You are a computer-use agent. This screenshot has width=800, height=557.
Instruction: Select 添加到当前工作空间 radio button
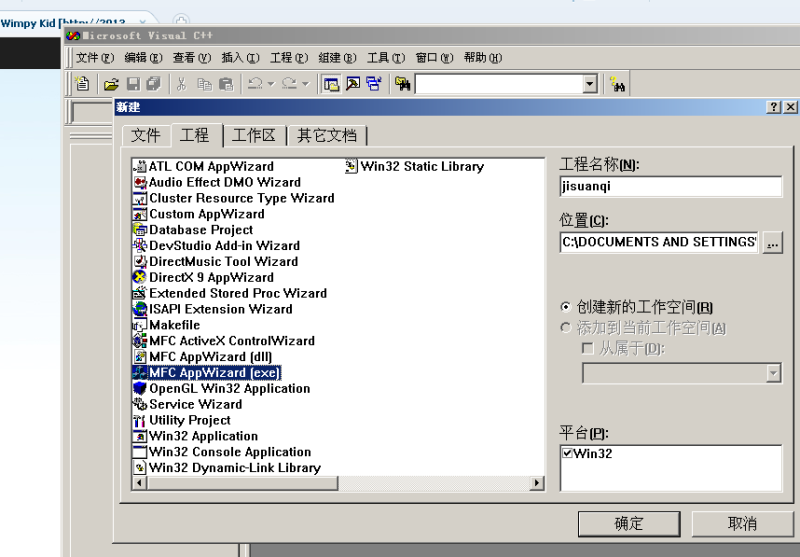565,327
